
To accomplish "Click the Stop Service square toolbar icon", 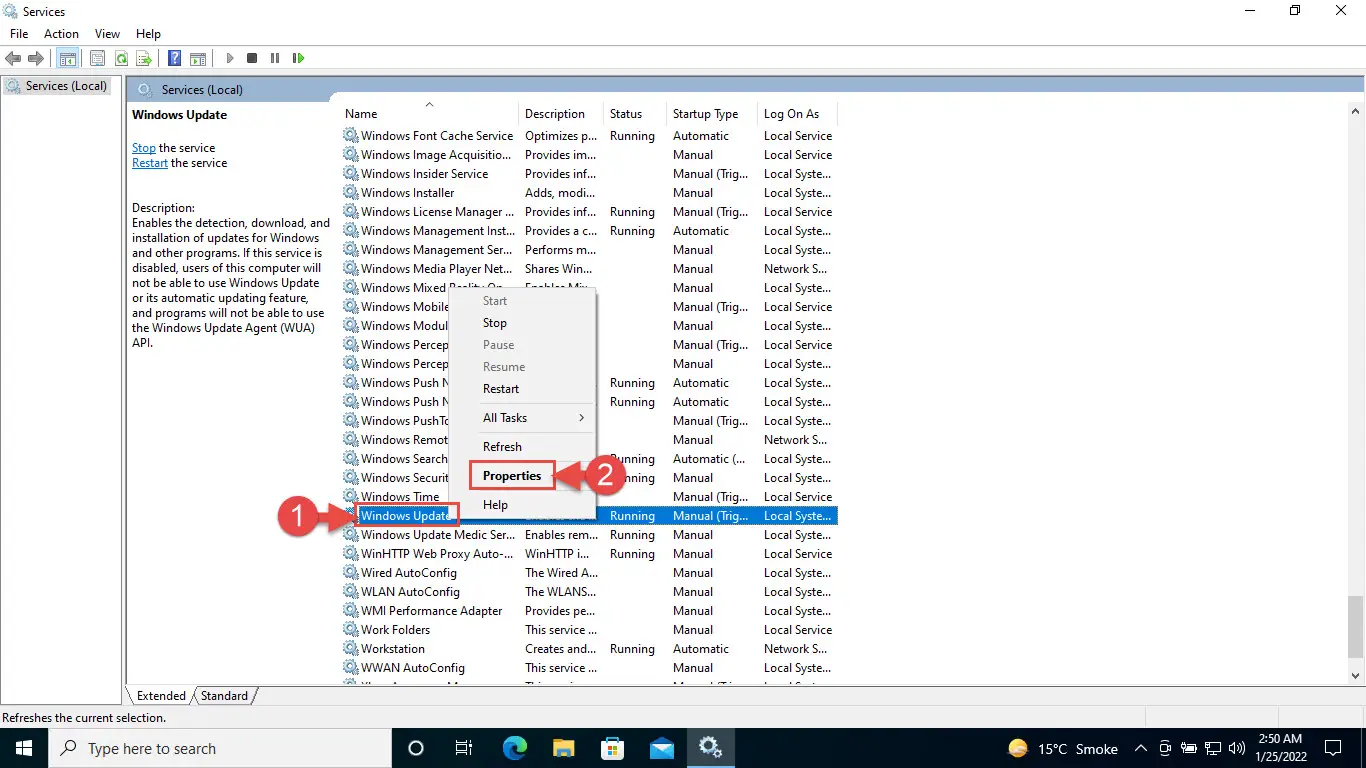I will 252,58.
